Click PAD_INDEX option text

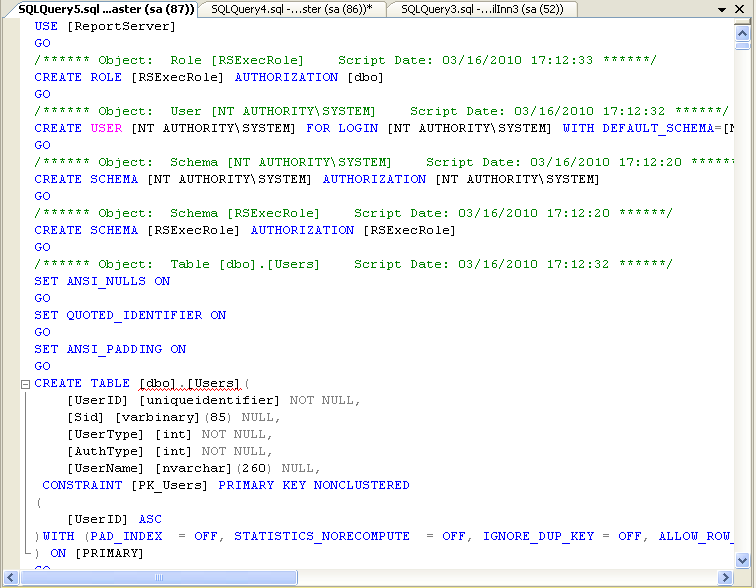[126, 536]
